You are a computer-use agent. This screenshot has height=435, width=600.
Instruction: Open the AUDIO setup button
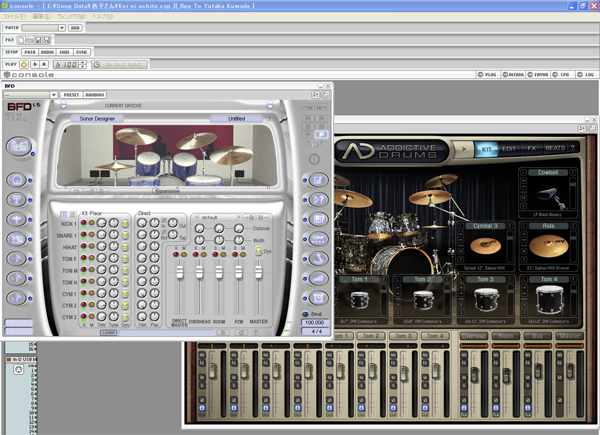(x=47, y=52)
